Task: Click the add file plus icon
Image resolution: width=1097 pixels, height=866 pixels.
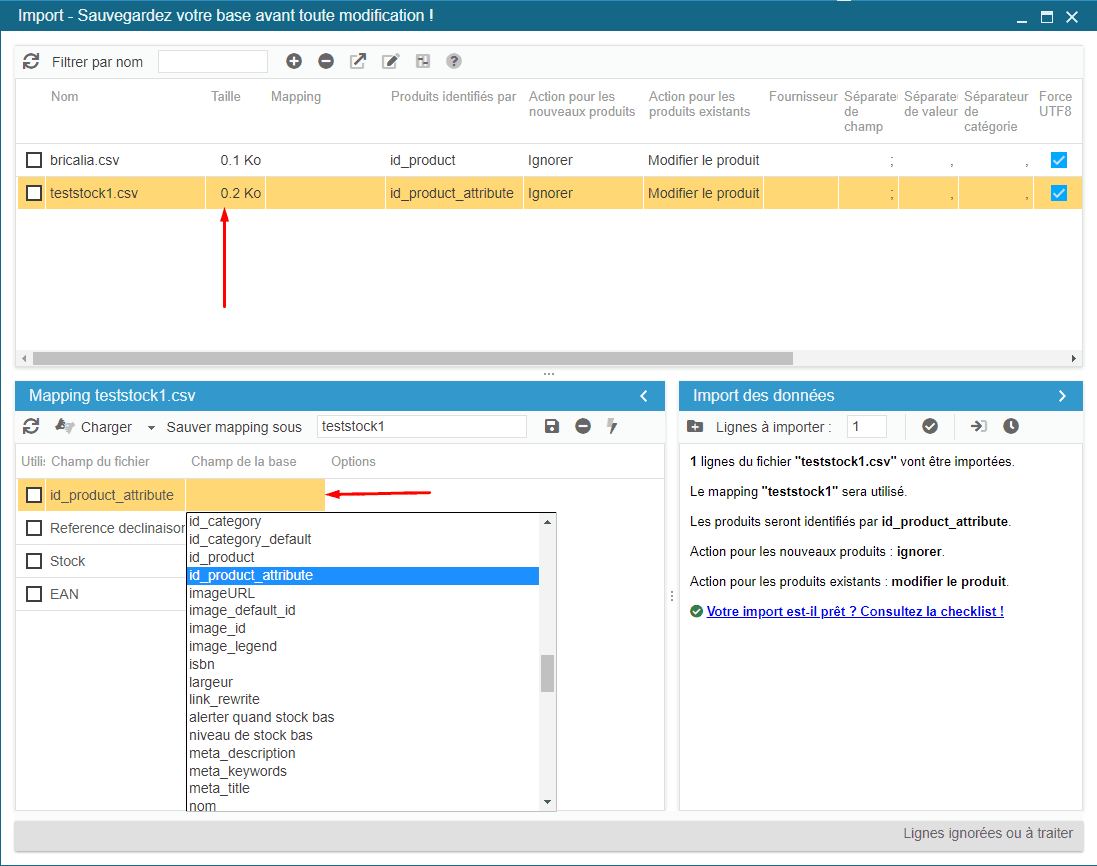Action: [x=294, y=61]
